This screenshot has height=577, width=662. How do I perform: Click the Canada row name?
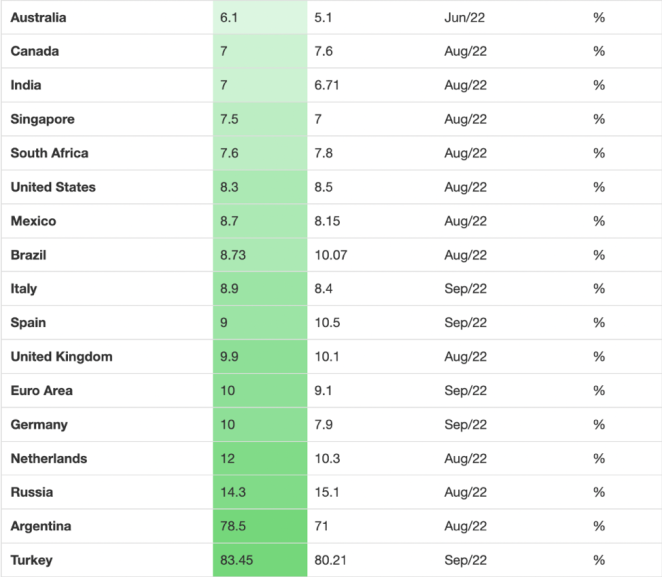click(x=34, y=51)
